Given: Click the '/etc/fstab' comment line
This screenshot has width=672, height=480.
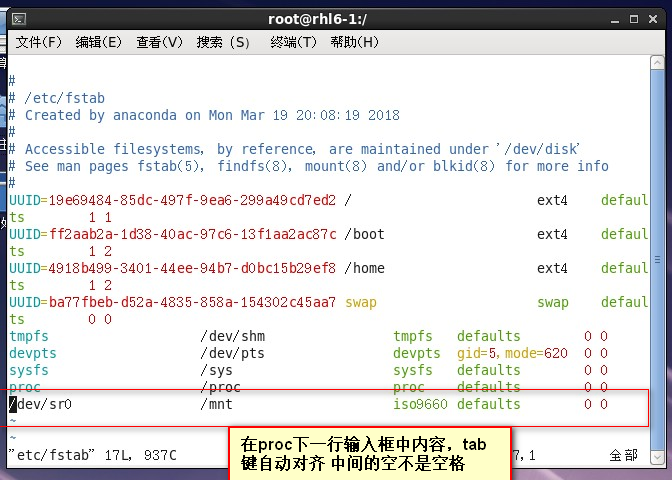Looking at the screenshot, I should (x=57, y=98).
